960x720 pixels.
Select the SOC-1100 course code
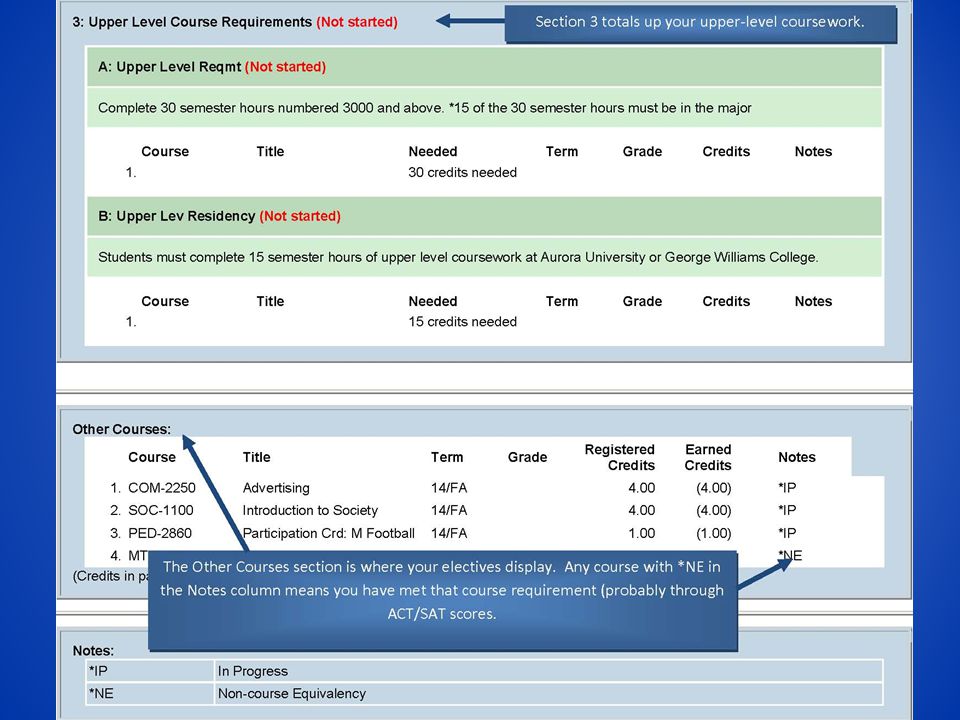coord(160,511)
